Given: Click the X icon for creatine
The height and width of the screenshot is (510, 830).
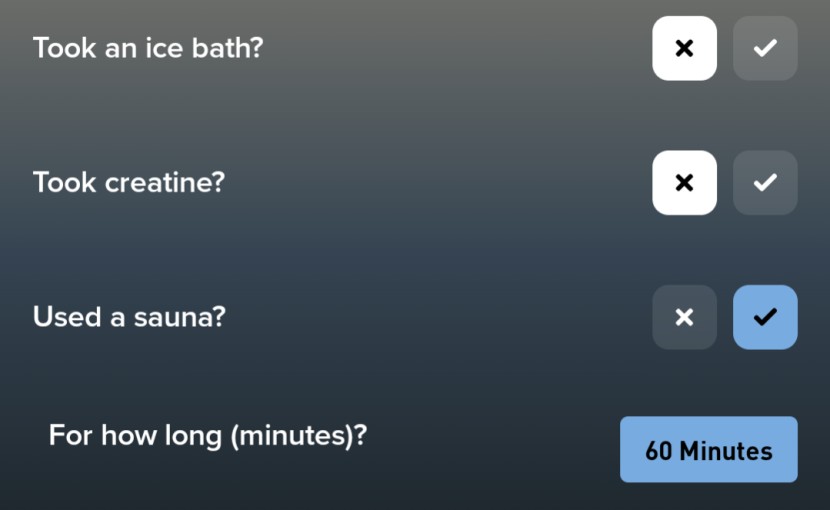Looking at the screenshot, I should [x=684, y=183].
